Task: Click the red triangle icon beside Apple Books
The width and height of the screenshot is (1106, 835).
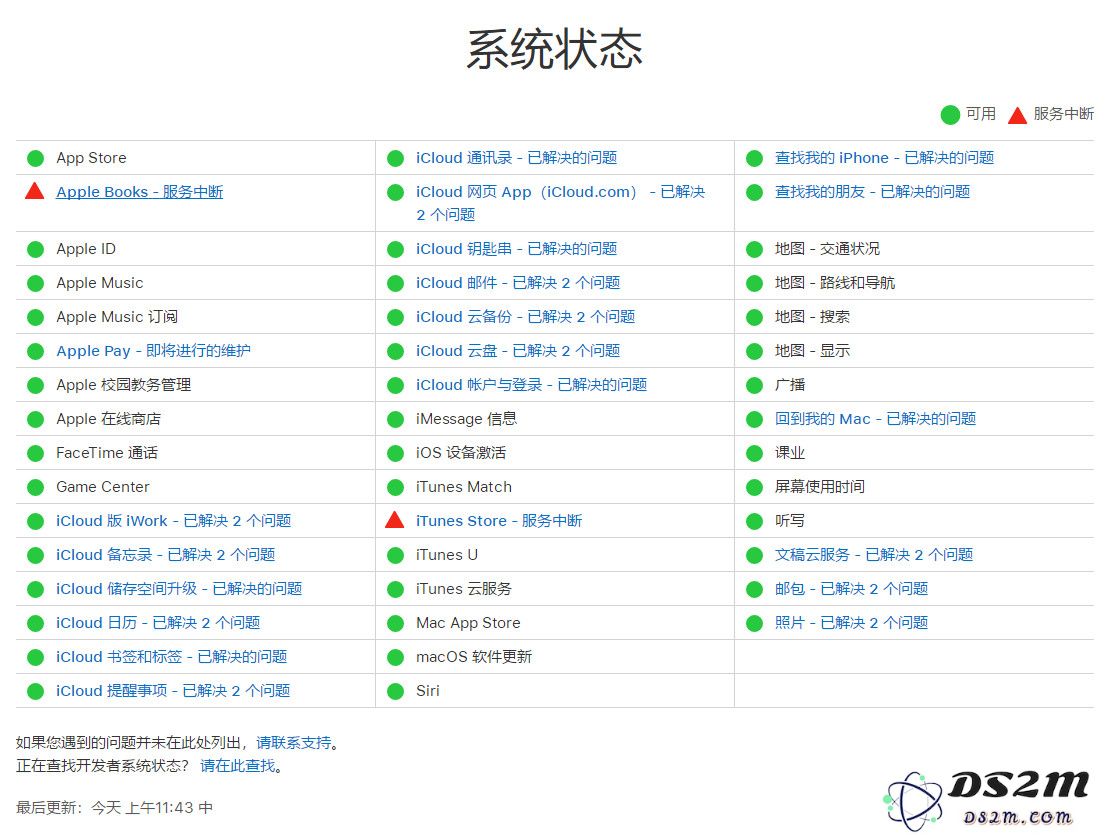Action: (35, 191)
